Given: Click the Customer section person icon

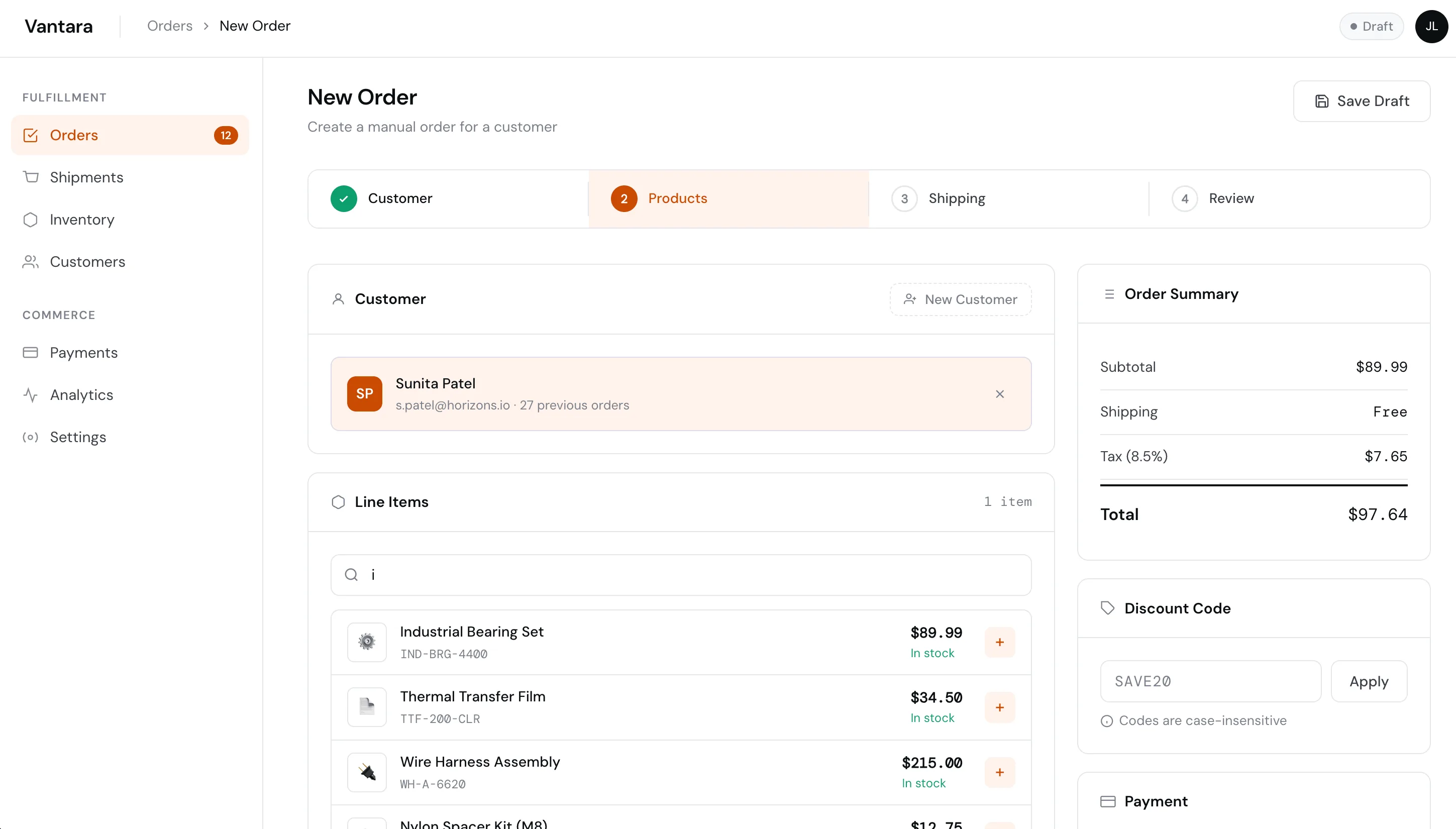Looking at the screenshot, I should click(x=338, y=299).
